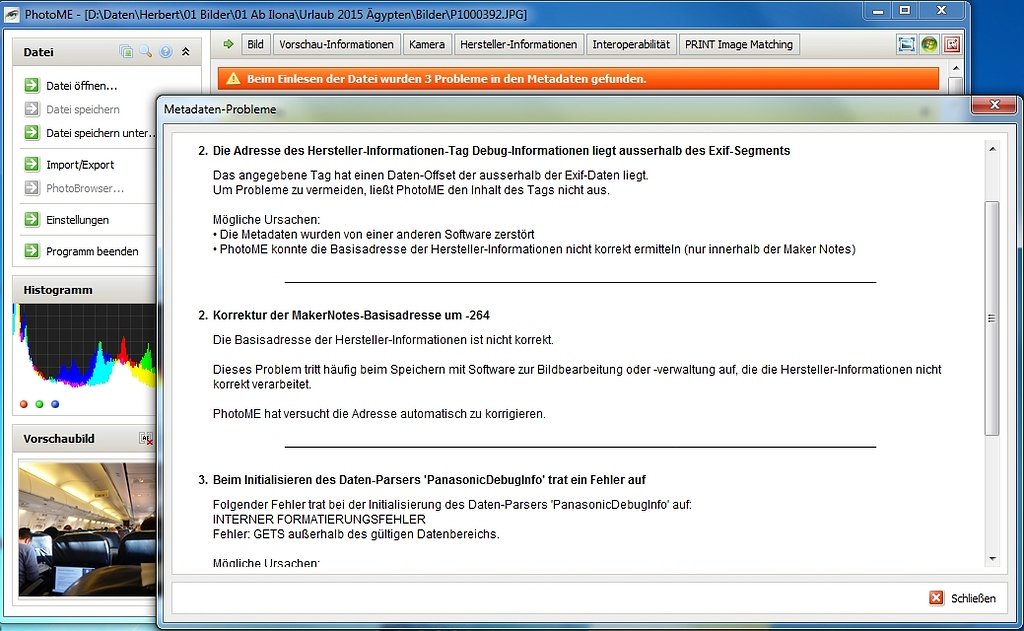Select the Kamera tab

426,44
